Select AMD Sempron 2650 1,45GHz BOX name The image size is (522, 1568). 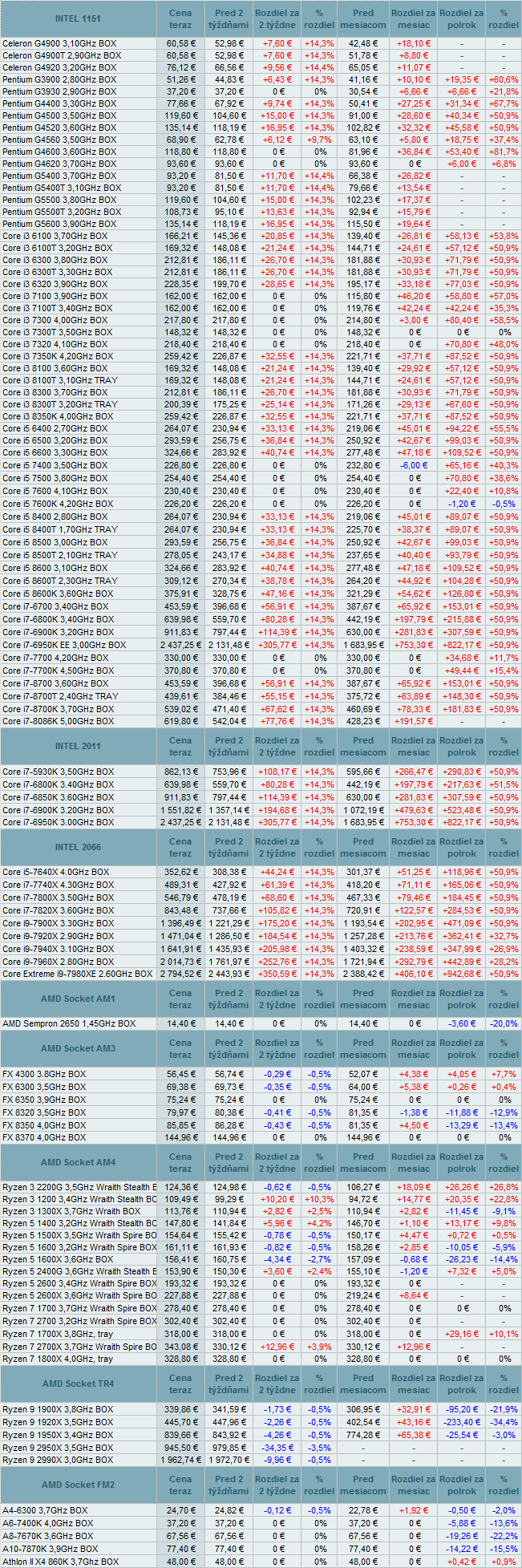(x=69, y=1023)
